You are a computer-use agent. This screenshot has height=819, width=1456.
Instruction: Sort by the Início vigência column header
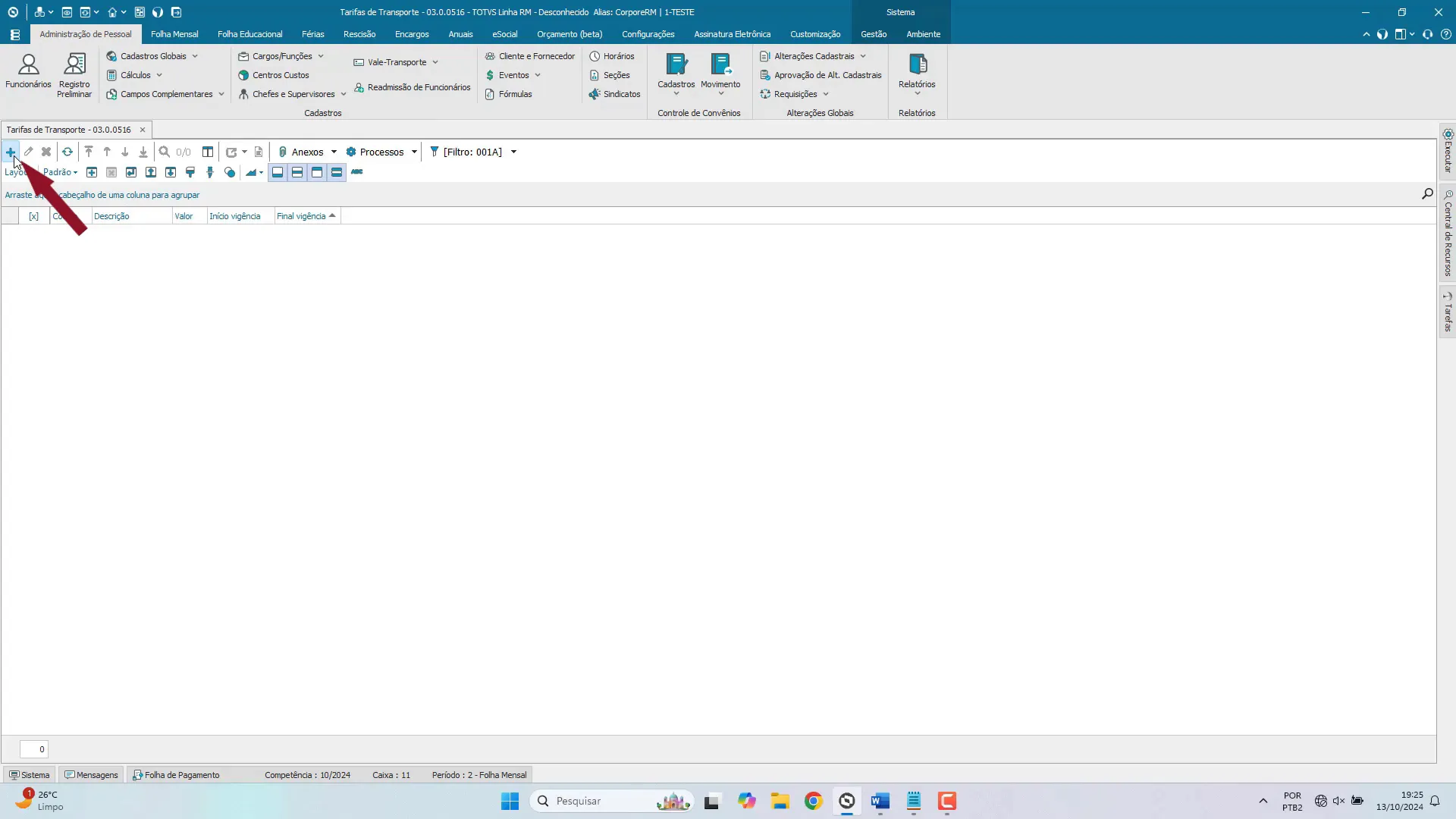[x=240, y=216]
